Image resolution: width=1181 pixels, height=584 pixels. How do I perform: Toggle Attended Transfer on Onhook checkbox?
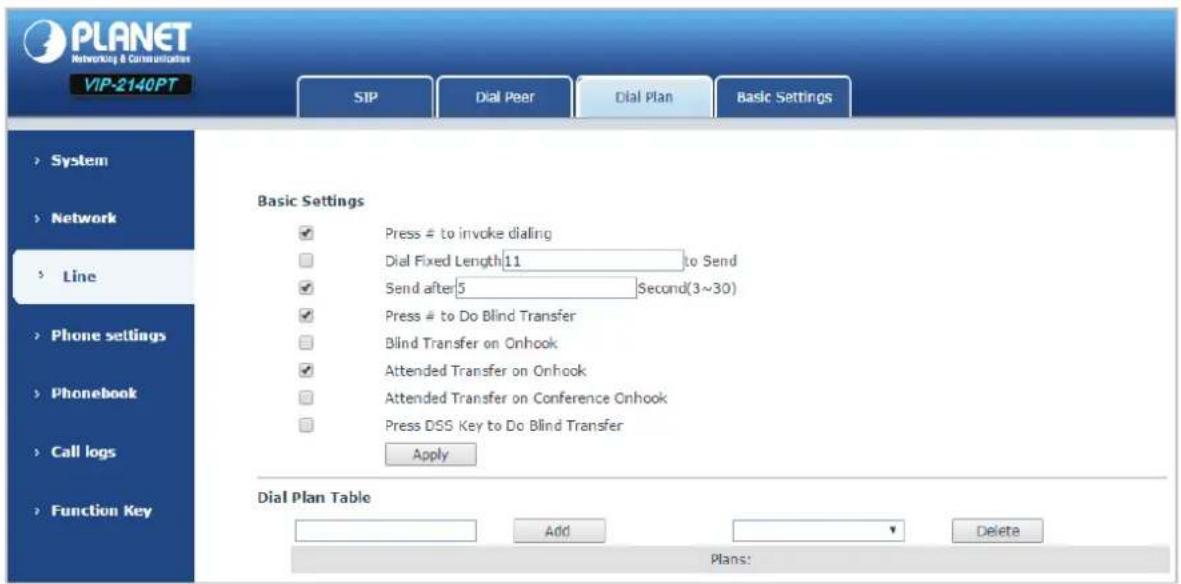point(306,370)
